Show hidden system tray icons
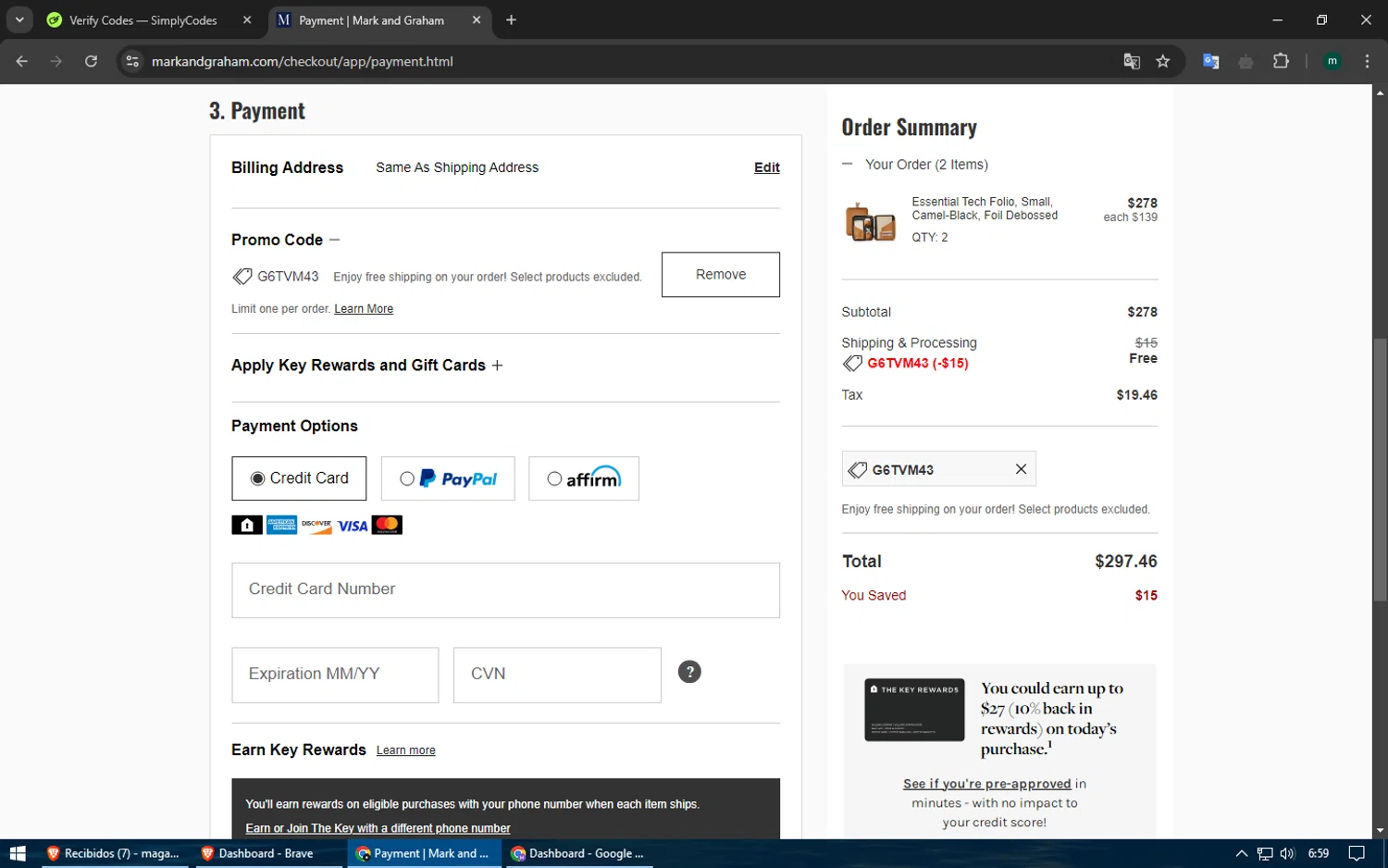This screenshot has height=868, width=1388. (x=1242, y=853)
